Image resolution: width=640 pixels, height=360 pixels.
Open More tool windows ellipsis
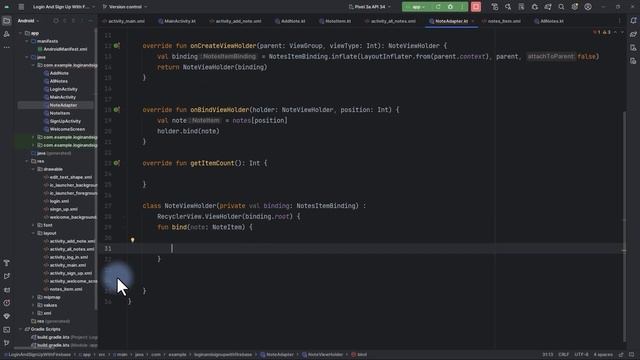coord(7,47)
